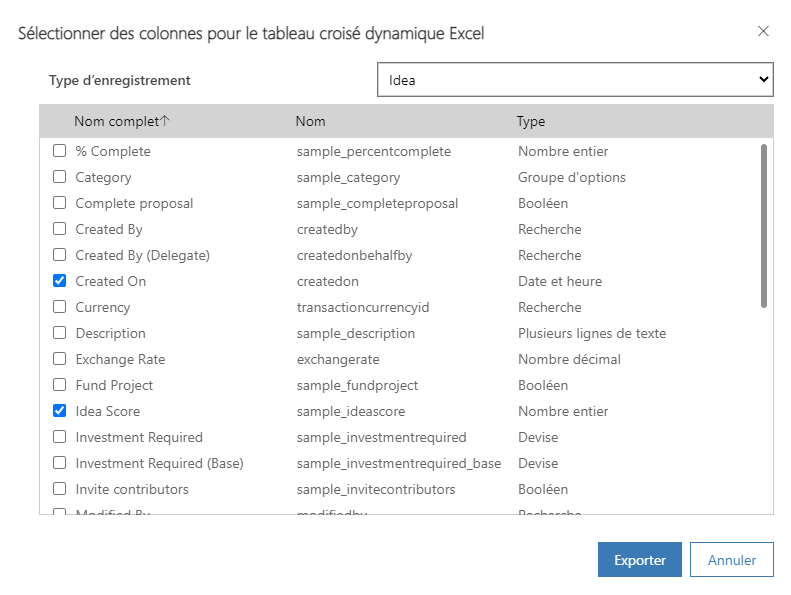The image size is (791, 595).
Task: Tick the Exchange Rate checkbox
Action: coord(60,359)
